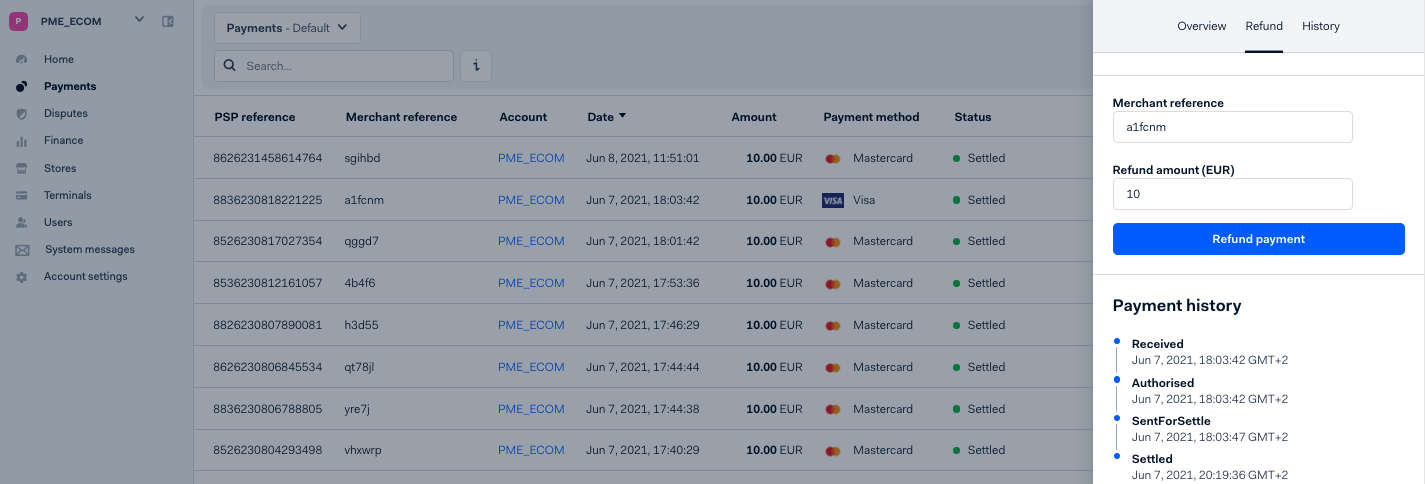Click the Users icon in the sidebar
The width and height of the screenshot is (1425, 484).
(x=22, y=223)
